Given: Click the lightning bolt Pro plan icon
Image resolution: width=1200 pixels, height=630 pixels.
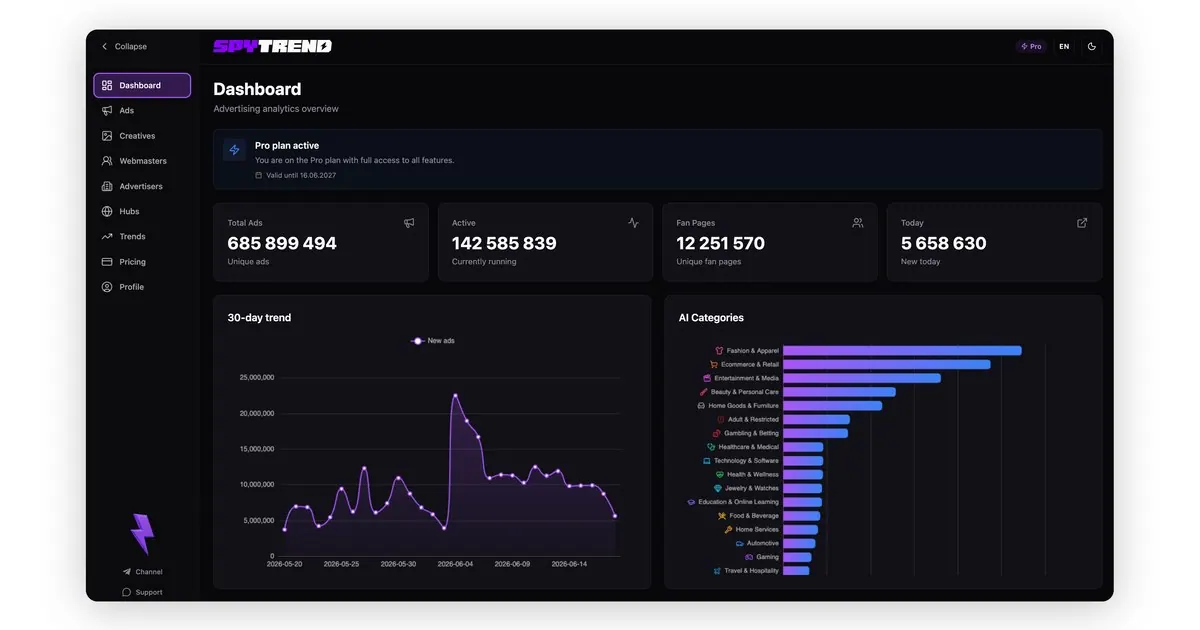Looking at the screenshot, I should click(235, 150).
